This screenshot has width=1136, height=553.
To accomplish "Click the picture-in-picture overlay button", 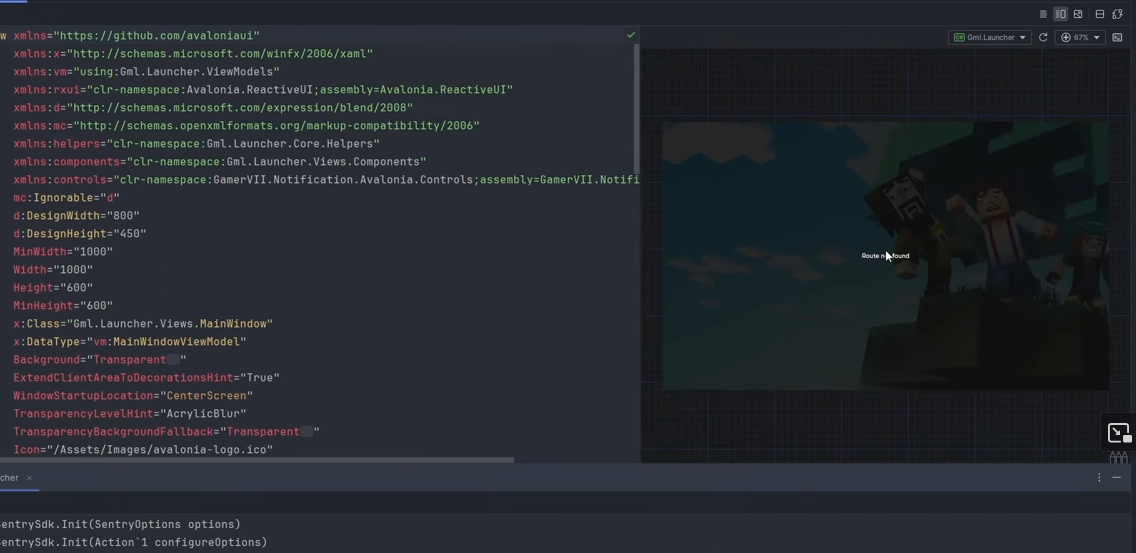I will [1119, 433].
